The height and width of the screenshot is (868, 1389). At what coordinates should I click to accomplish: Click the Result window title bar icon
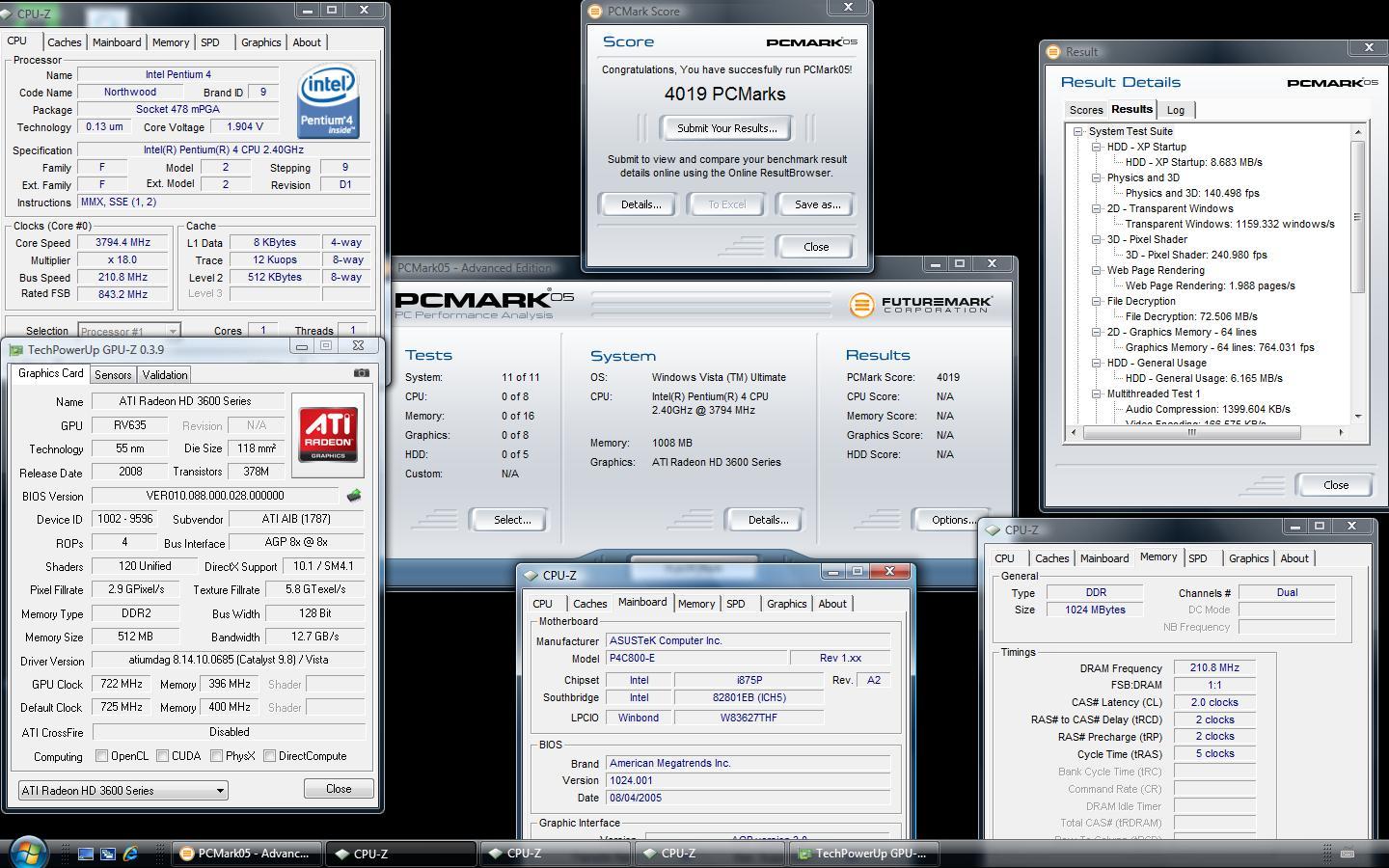point(1053,52)
